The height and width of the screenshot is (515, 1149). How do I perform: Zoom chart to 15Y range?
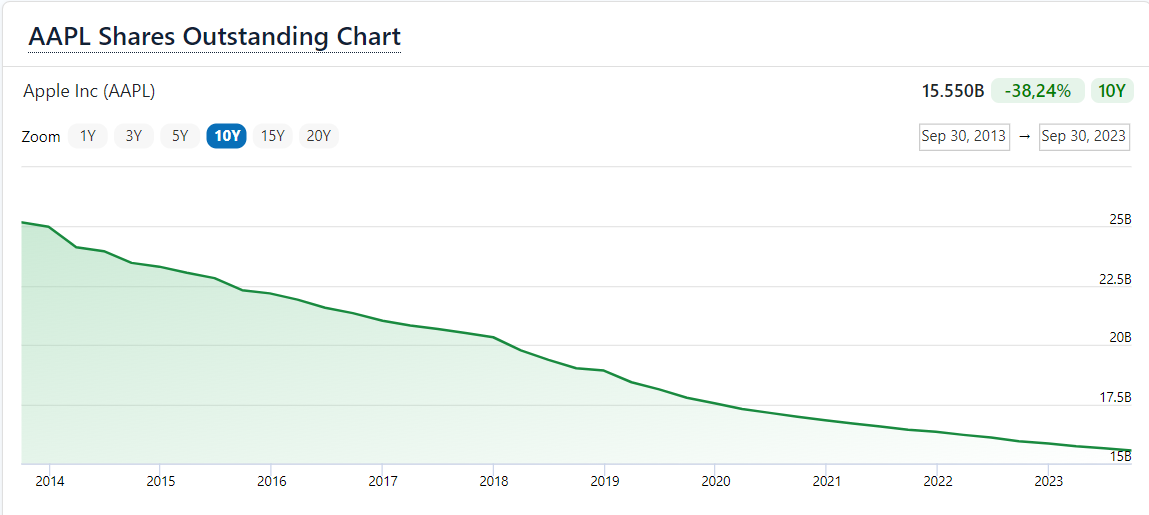[x=272, y=136]
